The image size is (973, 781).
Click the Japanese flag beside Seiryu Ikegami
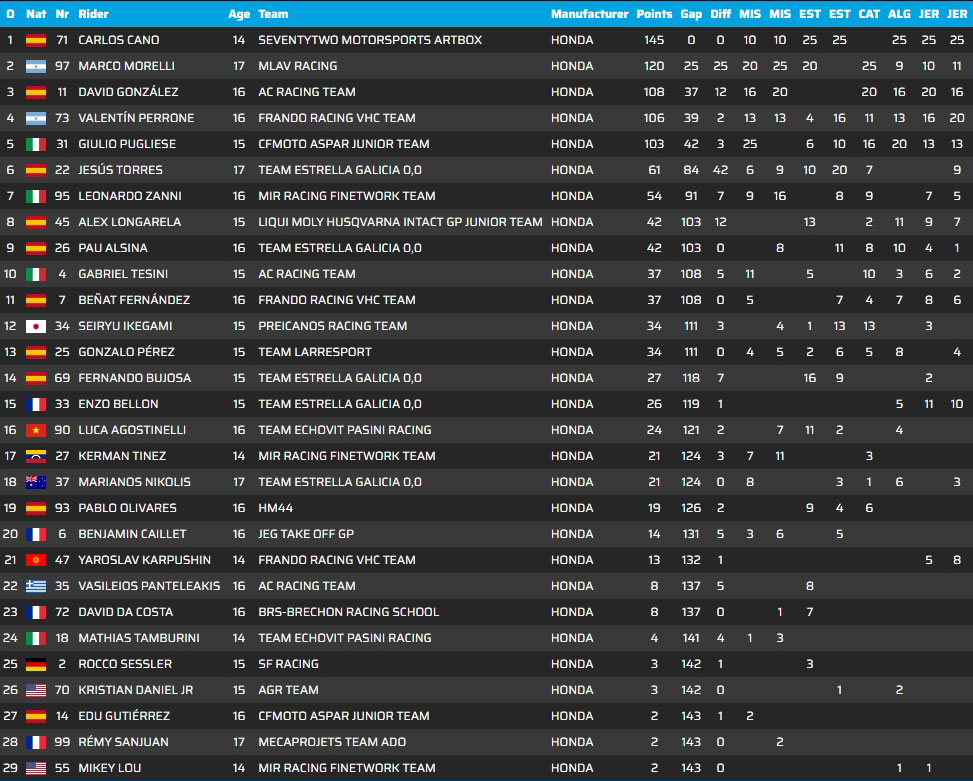[36, 326]
